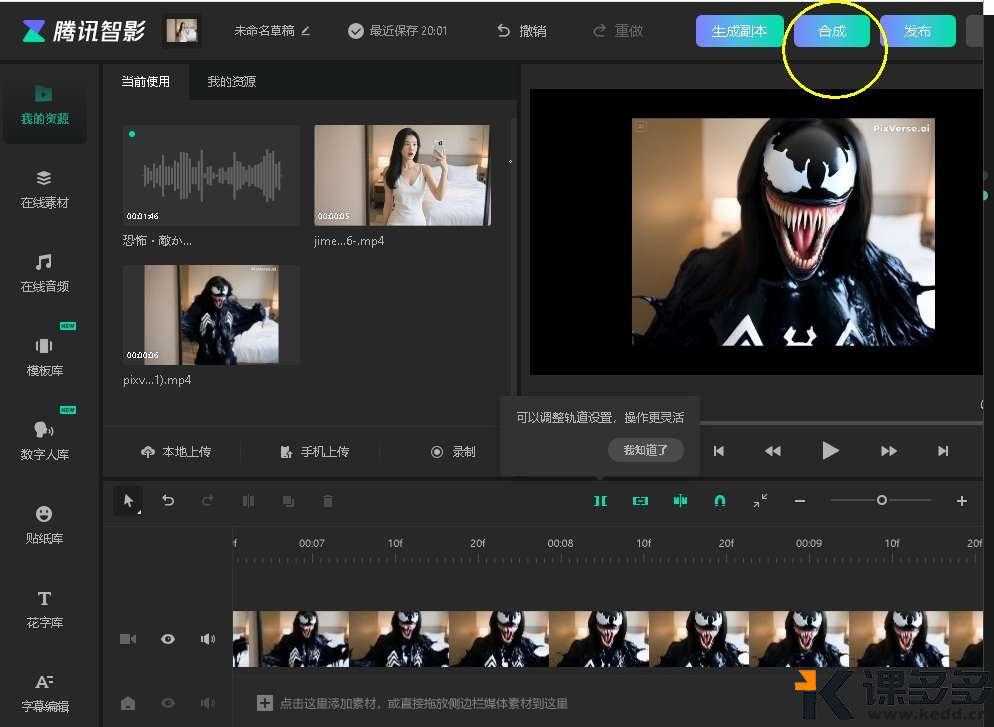The image size is (994, 727).
Task: Open 贴纸库 sticker library
Action: pos(44,525)
